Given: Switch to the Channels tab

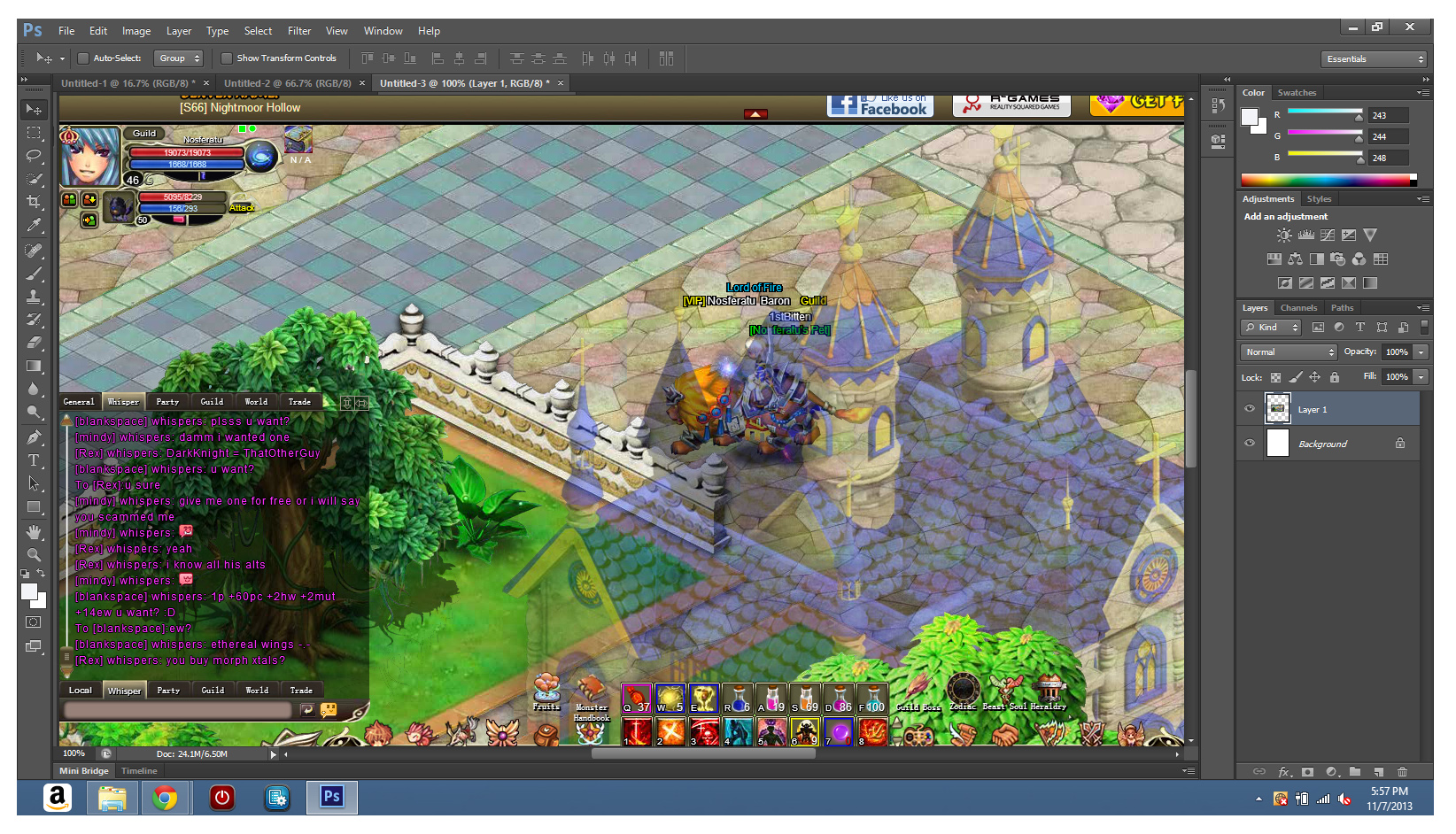Looking at the screenshot, I should 1298,308.
